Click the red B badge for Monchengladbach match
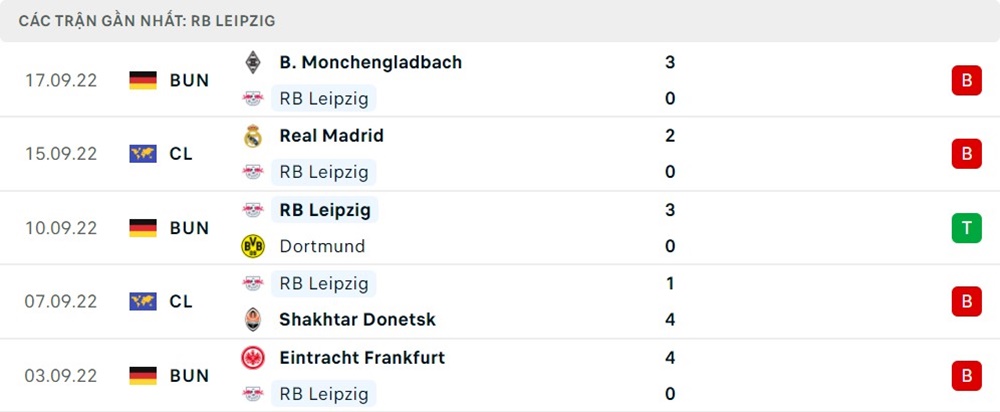 point(966,80)
